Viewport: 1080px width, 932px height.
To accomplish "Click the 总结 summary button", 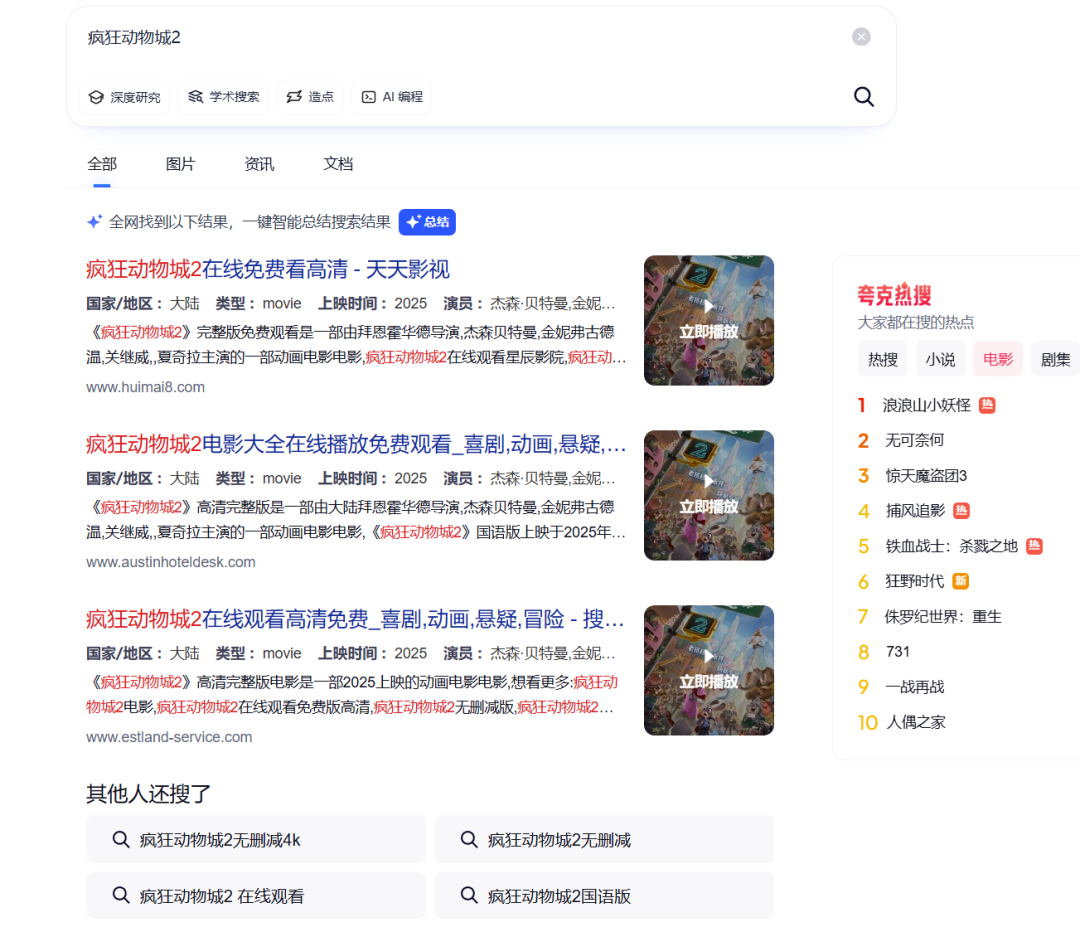I will (x=427, y=222).
